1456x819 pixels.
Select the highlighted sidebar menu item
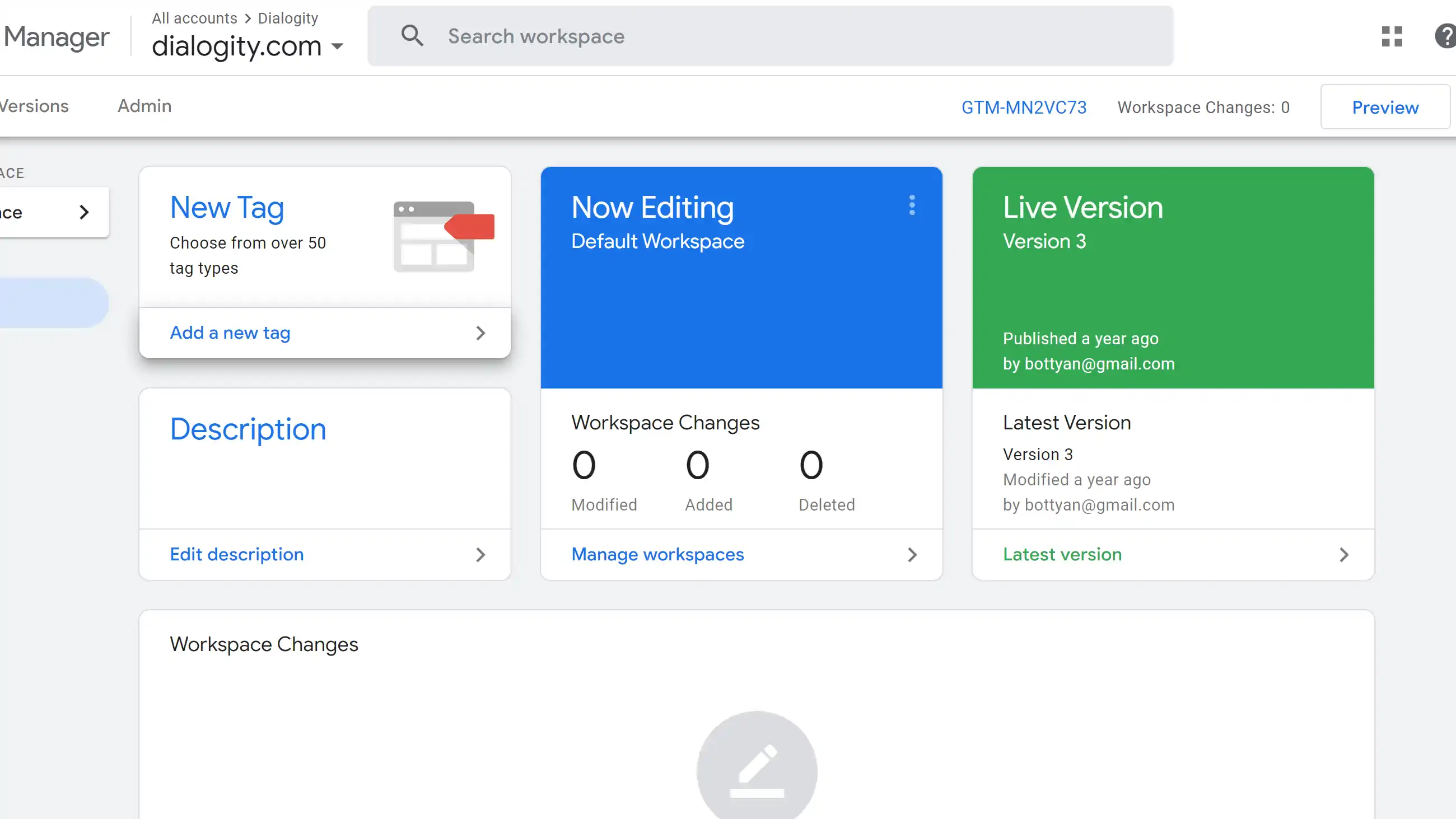[x=54, y=302]
